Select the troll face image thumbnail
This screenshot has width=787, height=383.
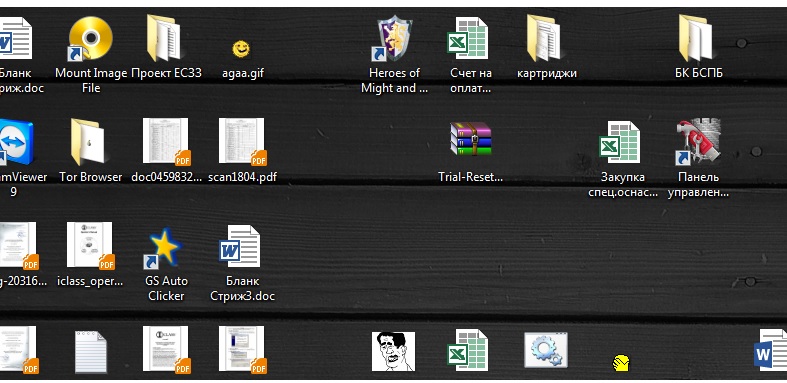(394, 351)
